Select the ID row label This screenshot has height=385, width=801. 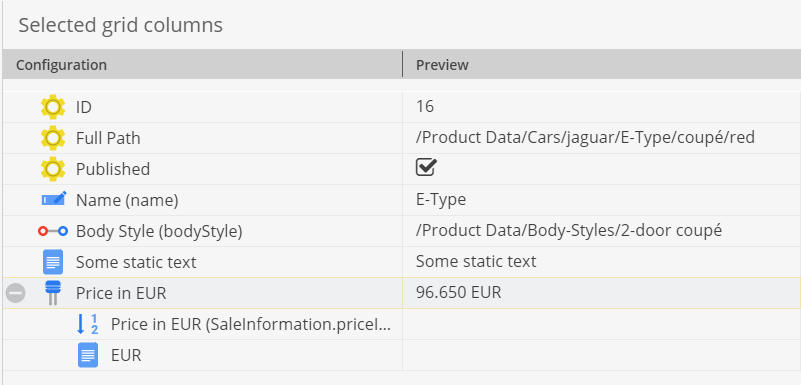click(84, 107)
